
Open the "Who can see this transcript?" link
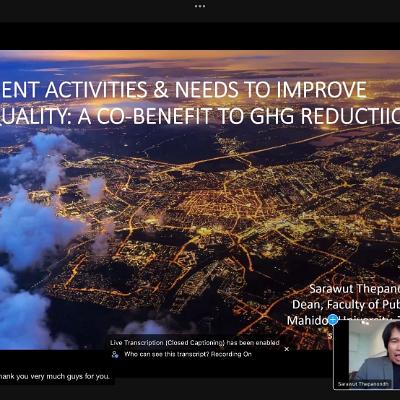(x=166, y=354)
